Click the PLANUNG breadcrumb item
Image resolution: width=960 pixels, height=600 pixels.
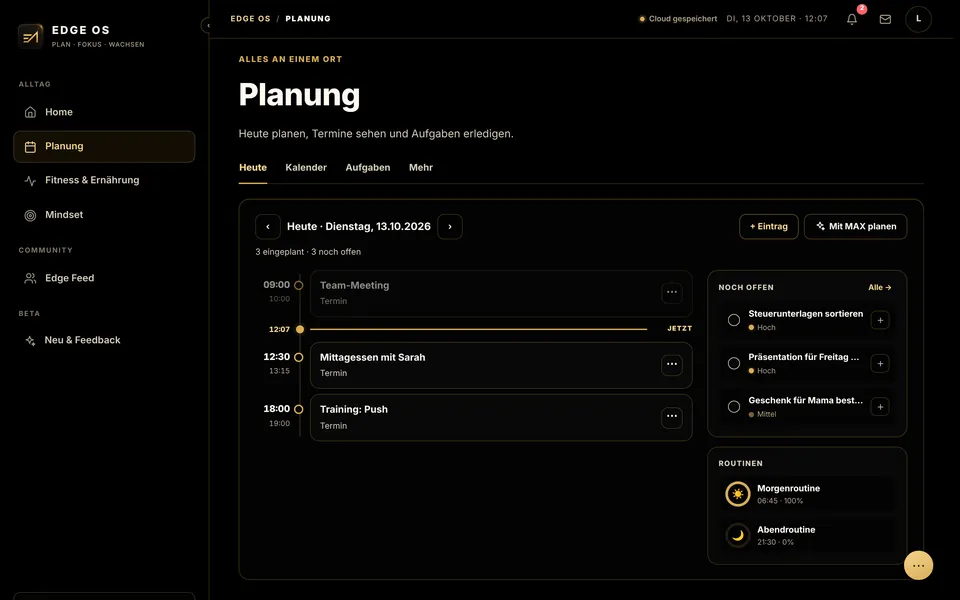coord(308,18)
